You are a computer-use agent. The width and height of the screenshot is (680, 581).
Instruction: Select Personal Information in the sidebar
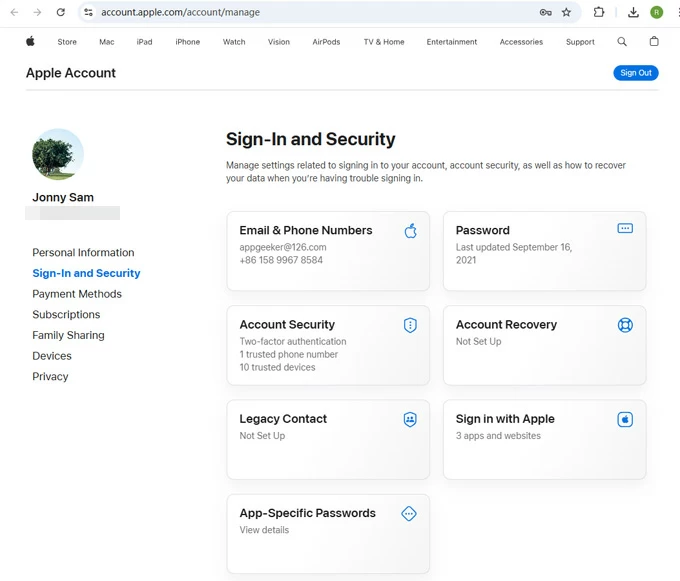coord(83,253)
